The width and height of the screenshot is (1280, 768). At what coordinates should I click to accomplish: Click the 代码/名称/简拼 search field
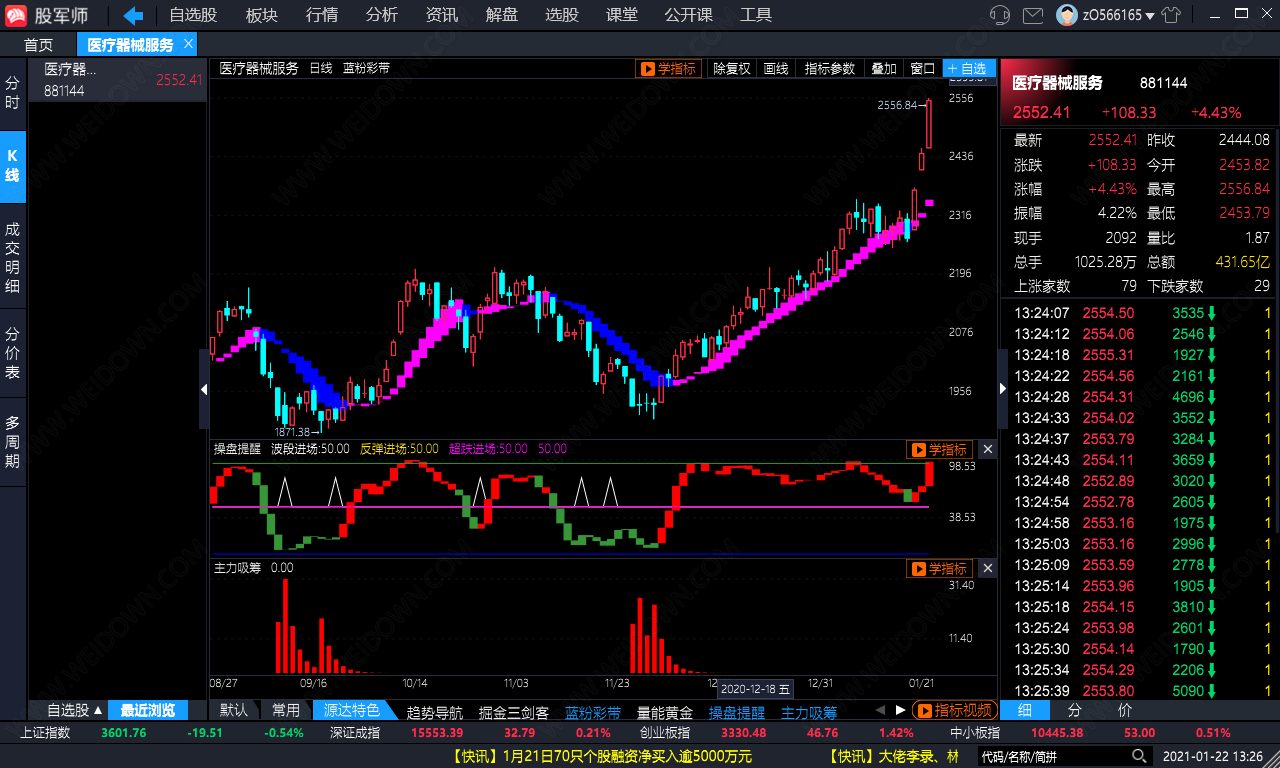coord(1053,757)
